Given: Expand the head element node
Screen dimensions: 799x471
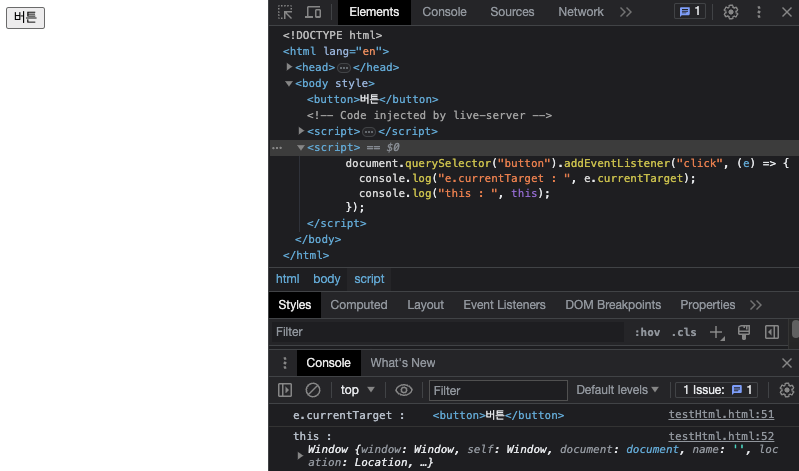Looking at the screenshot, I should [x=289, y=67].
